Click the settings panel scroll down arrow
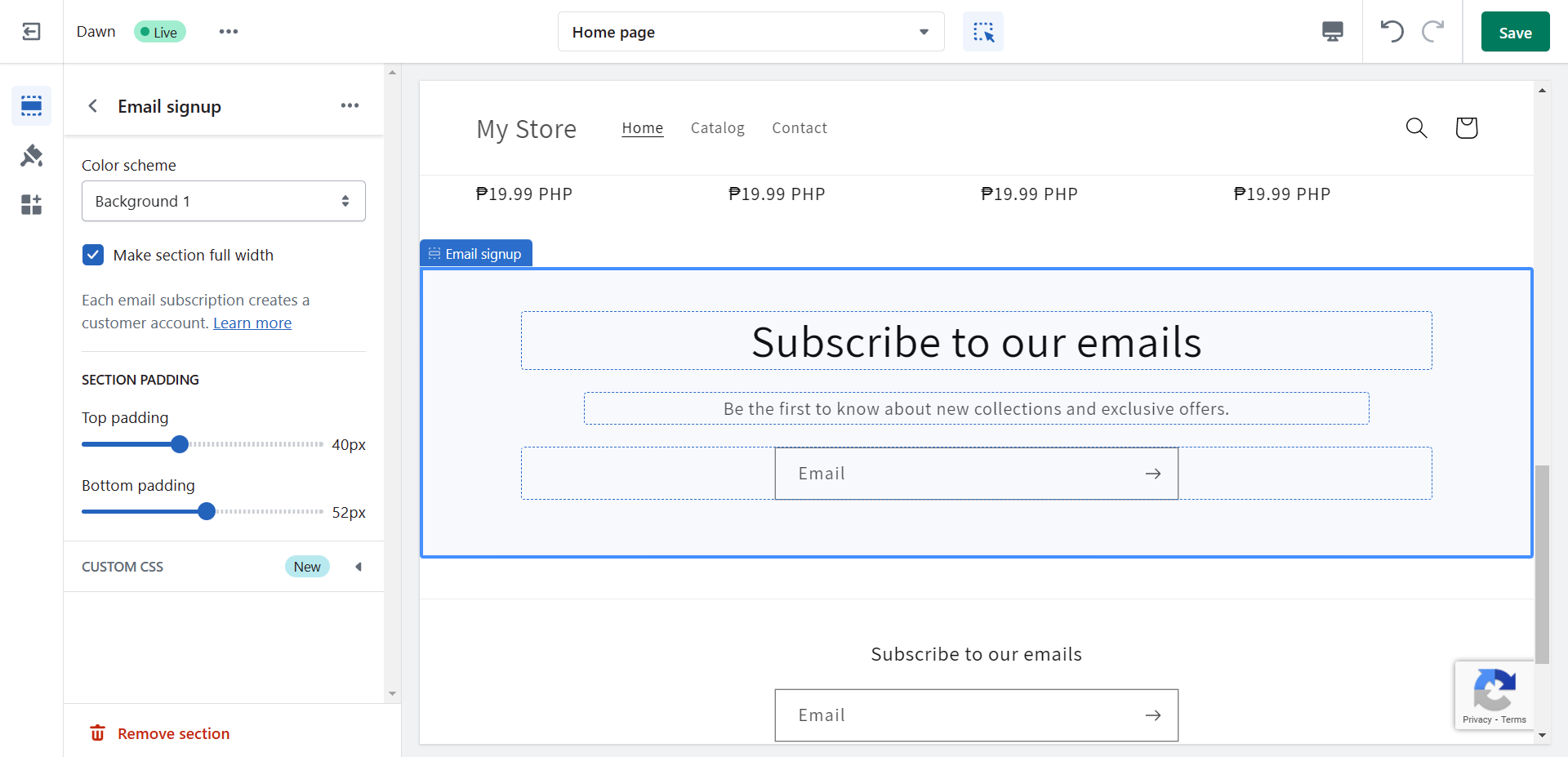1568x757 pixels. point(392,693)
